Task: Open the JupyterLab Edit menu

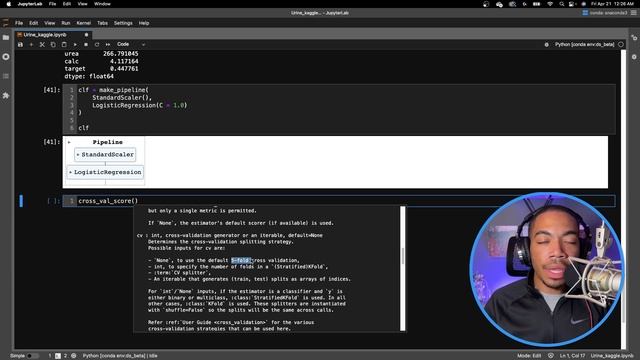Action: [x=33, y=23]
